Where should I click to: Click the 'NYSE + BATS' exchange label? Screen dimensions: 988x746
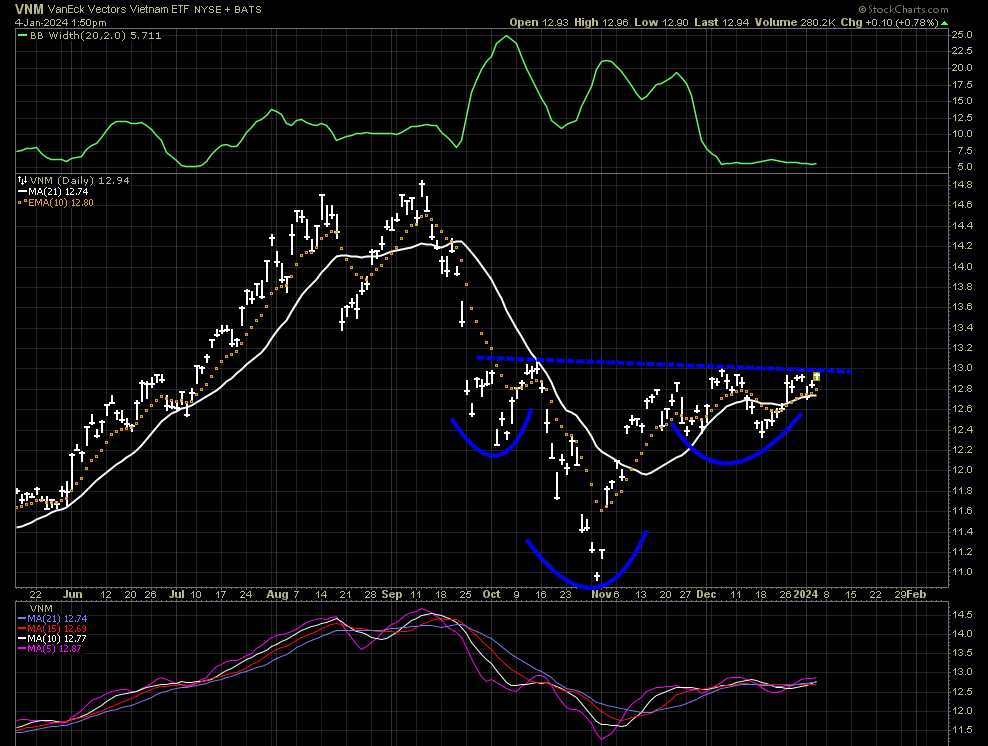(227, 9)
